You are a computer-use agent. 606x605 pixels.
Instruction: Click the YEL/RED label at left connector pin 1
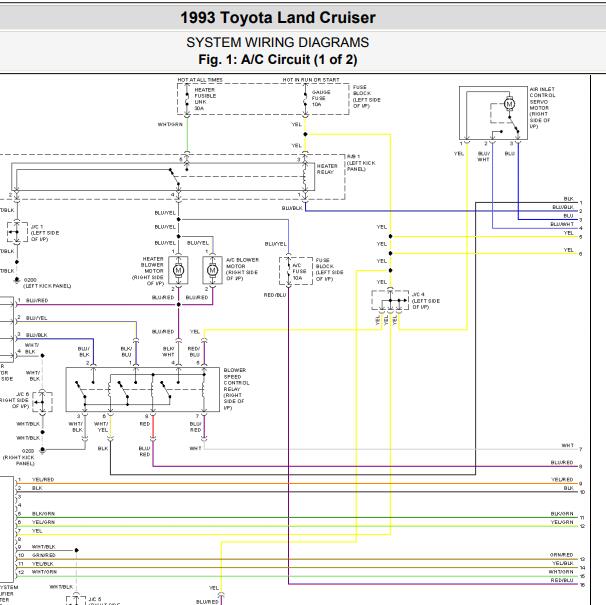click(x=43, y=479)
